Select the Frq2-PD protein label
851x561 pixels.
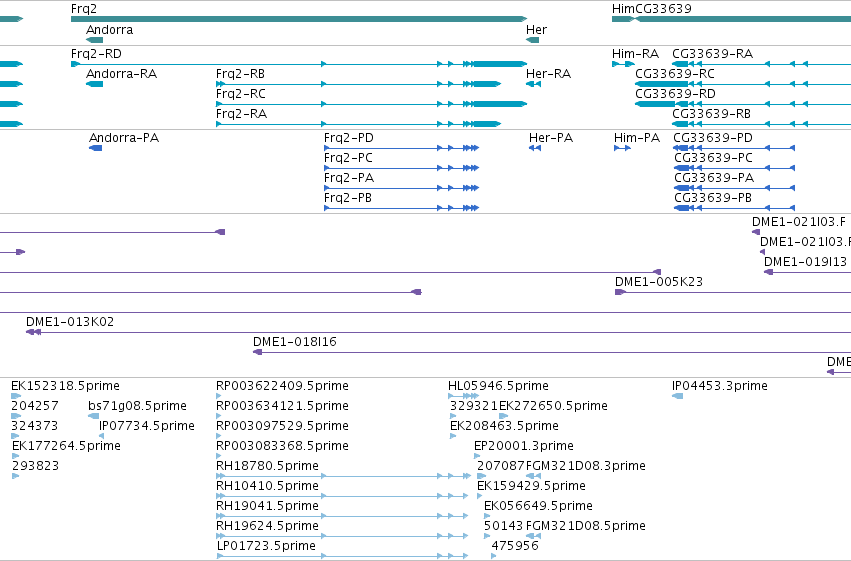coord(348,138)
